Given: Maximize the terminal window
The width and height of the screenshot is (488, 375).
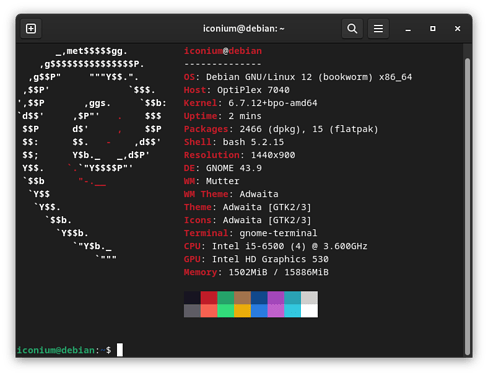Looking at the screenshot, I should [x=433, y=29].
